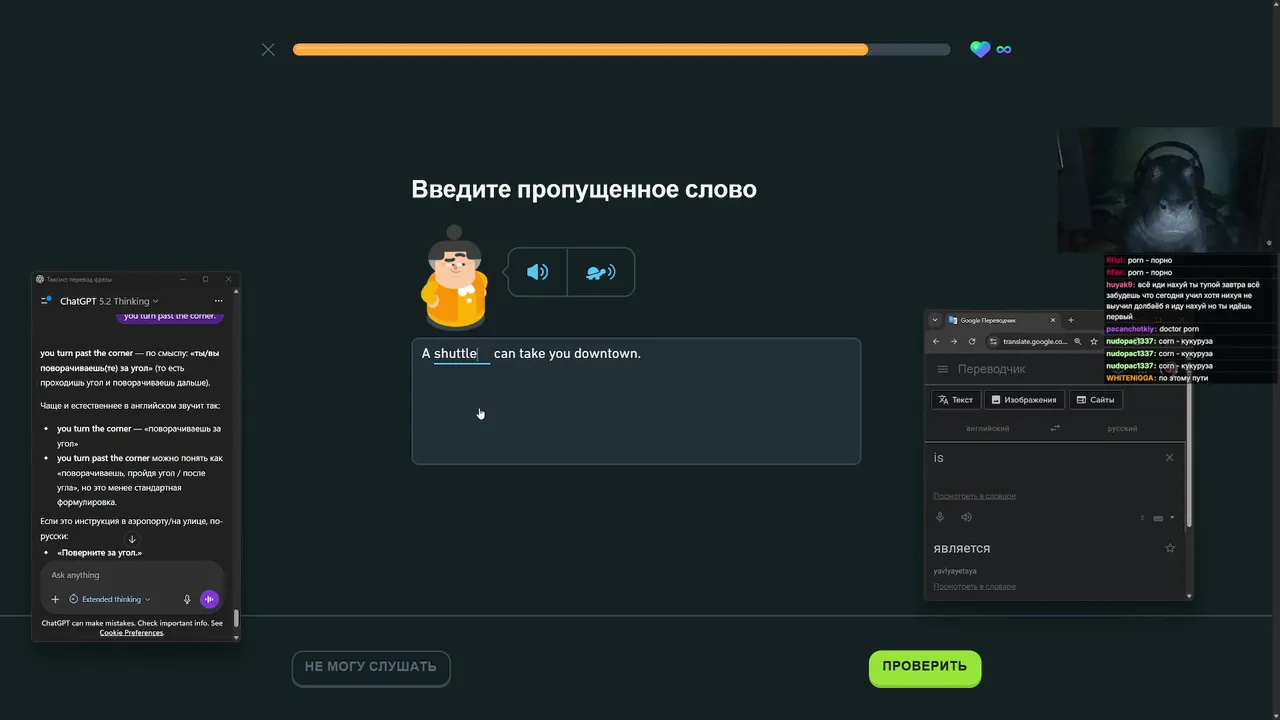Click the lesson progress bar
The width and height of the screenshot is (1280, 720).
[x=621, y=50]
